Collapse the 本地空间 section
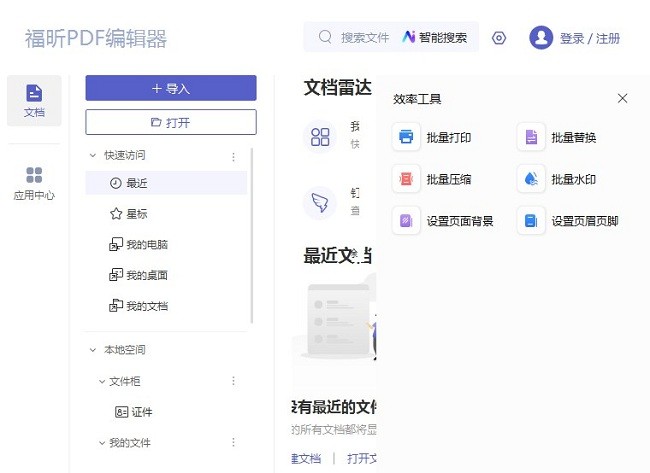This screenshot has height=473, width=650. click(x=94, y=350)
